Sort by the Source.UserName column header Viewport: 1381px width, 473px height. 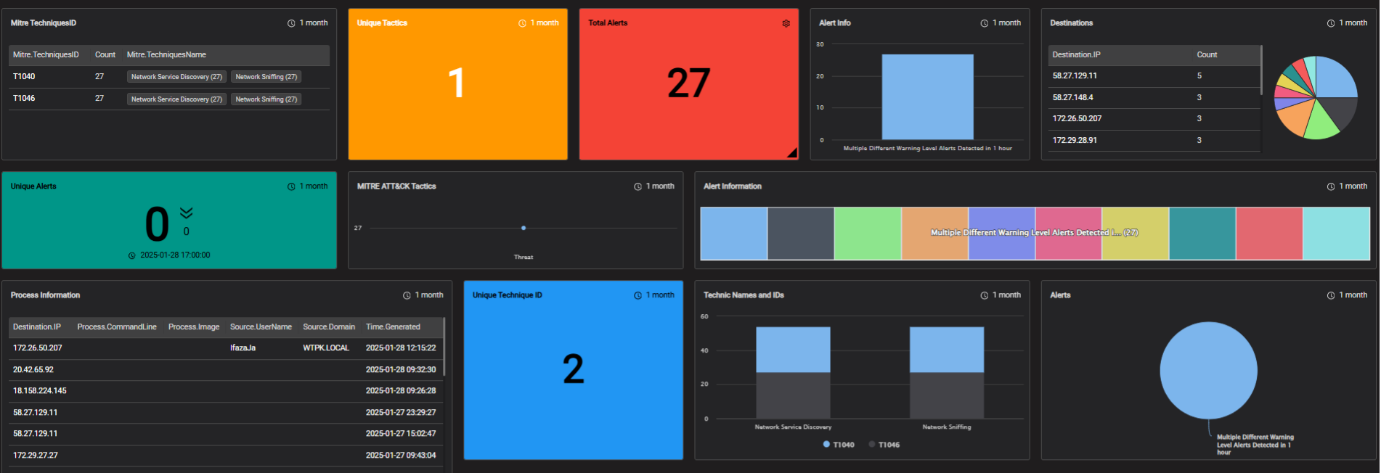[261, 326]
